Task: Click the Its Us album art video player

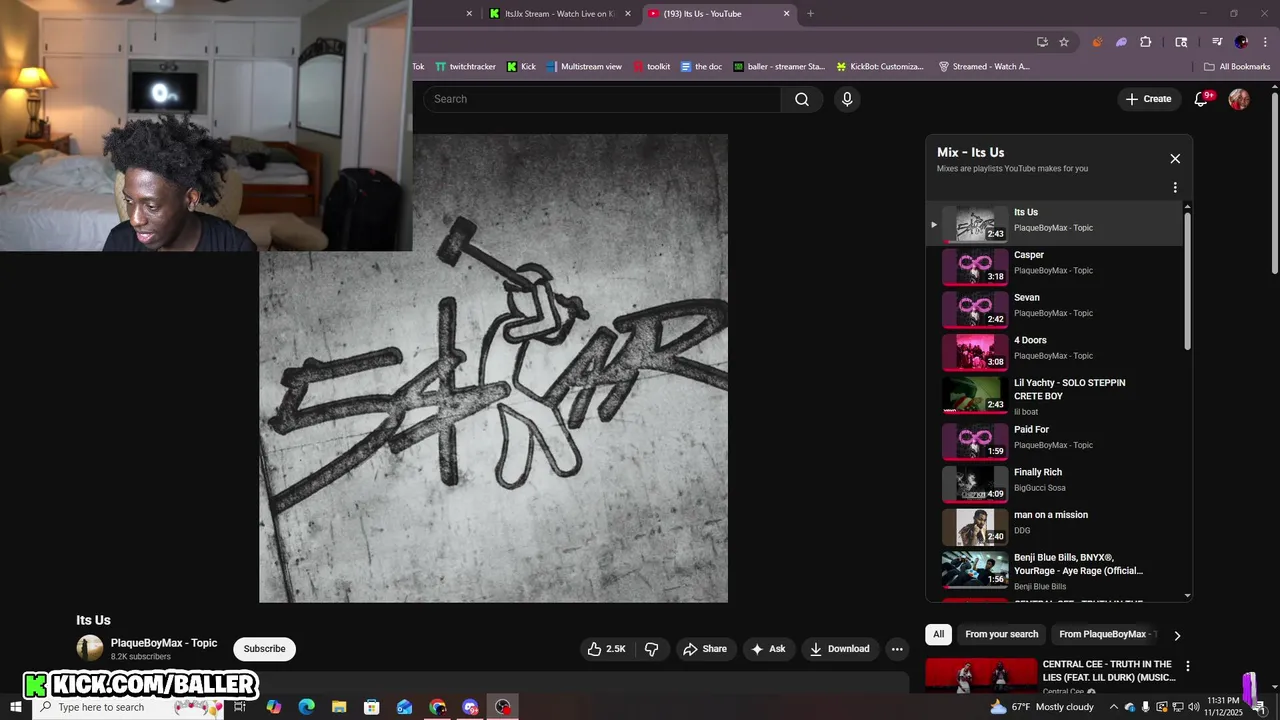Action: point(493,368)
